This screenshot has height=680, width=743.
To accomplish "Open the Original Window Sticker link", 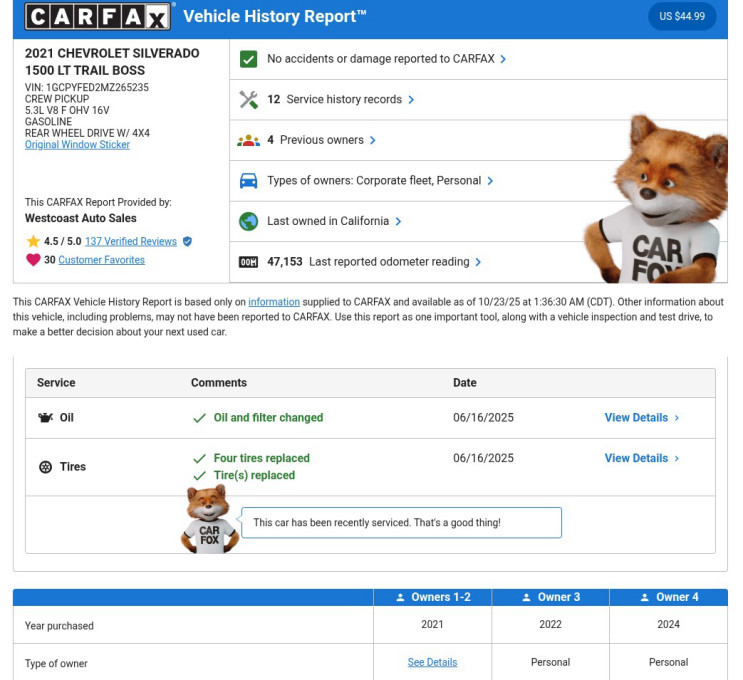I will [77, 145].
